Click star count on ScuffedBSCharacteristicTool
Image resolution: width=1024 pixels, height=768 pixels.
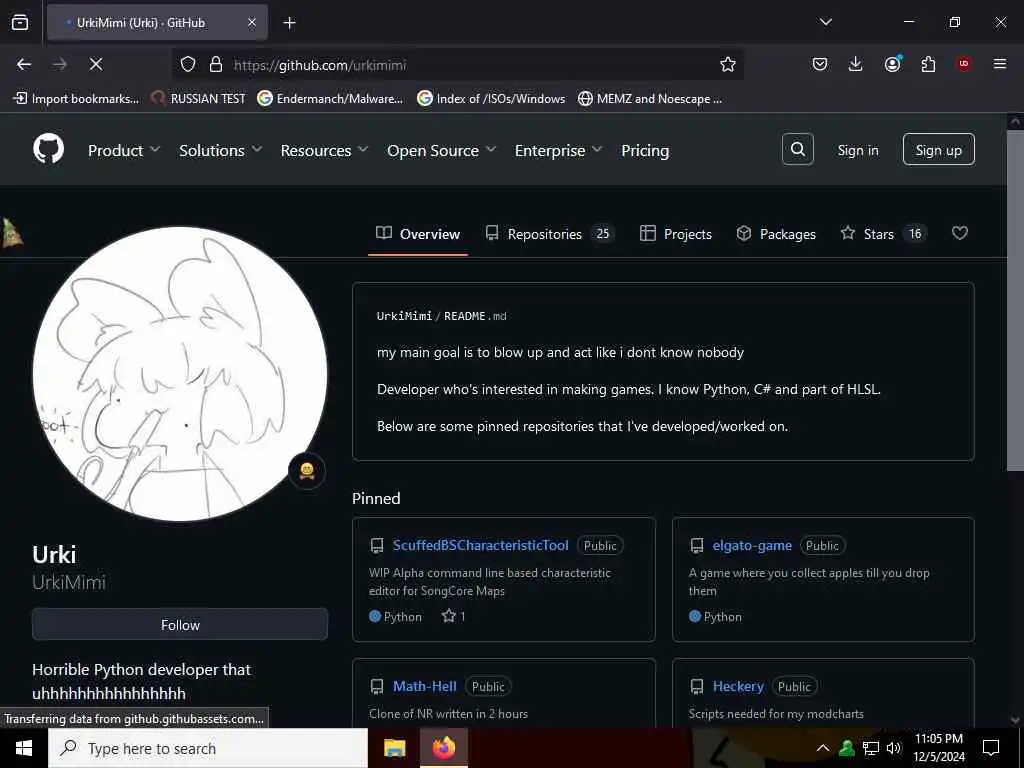pyautogui.click(x=453, y=616)
